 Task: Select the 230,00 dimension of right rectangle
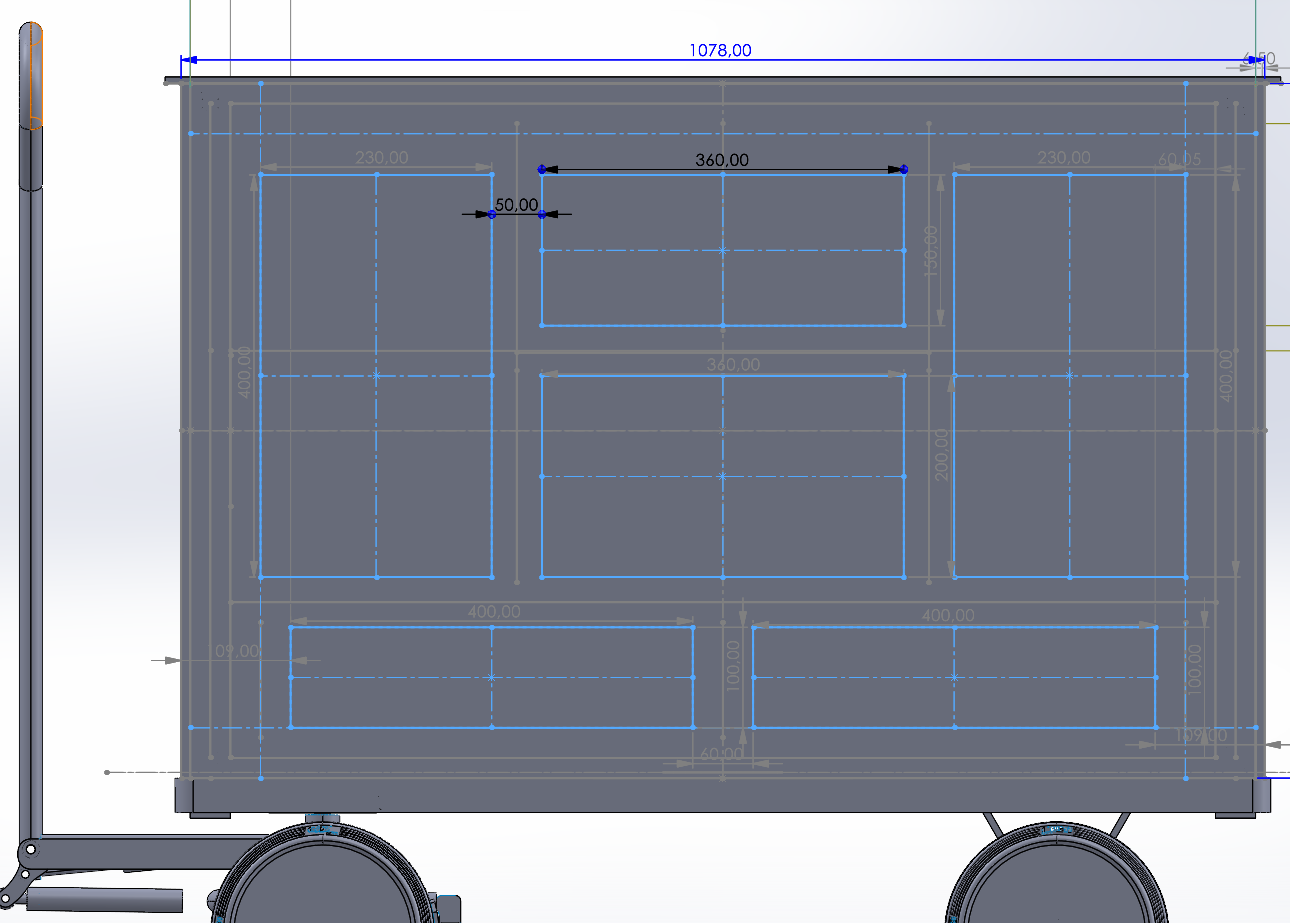pos(1064,157)
